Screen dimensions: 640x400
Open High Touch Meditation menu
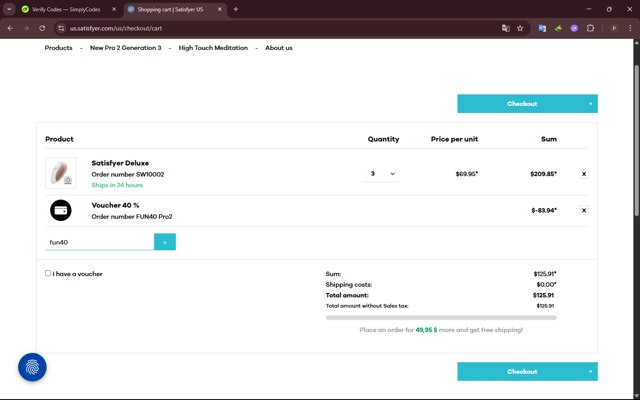[213, 48]
